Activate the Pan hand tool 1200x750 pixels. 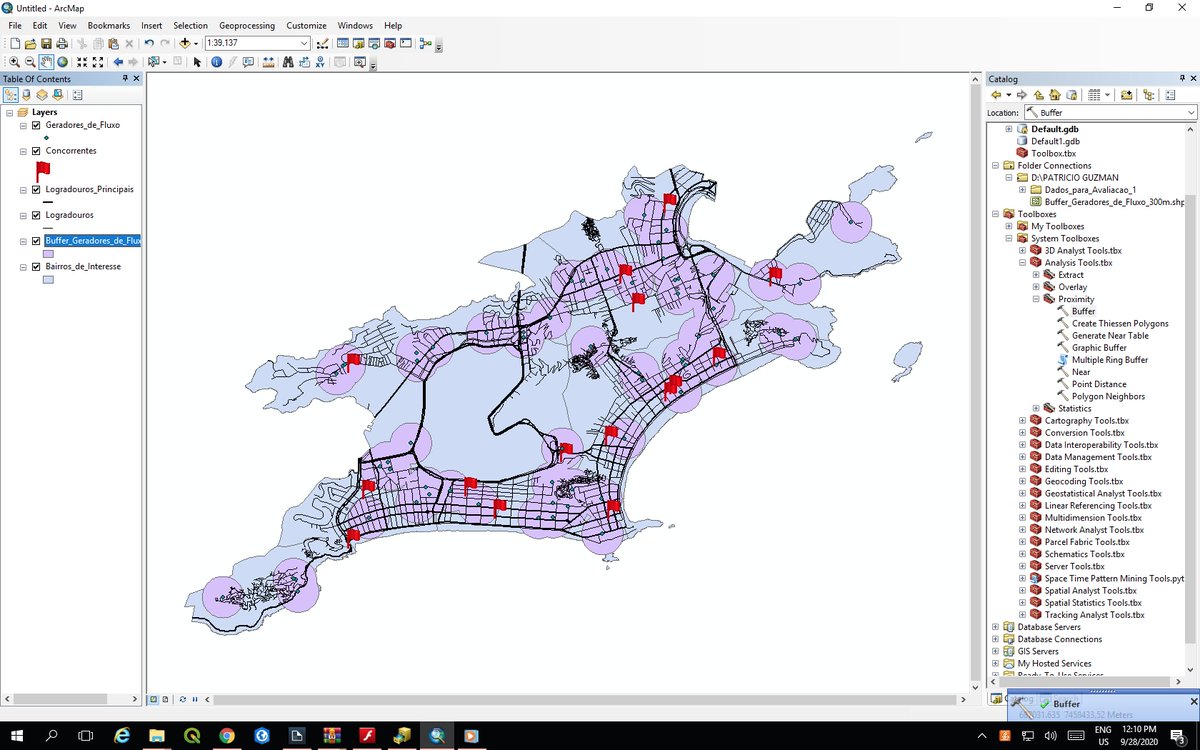point(46,62)
